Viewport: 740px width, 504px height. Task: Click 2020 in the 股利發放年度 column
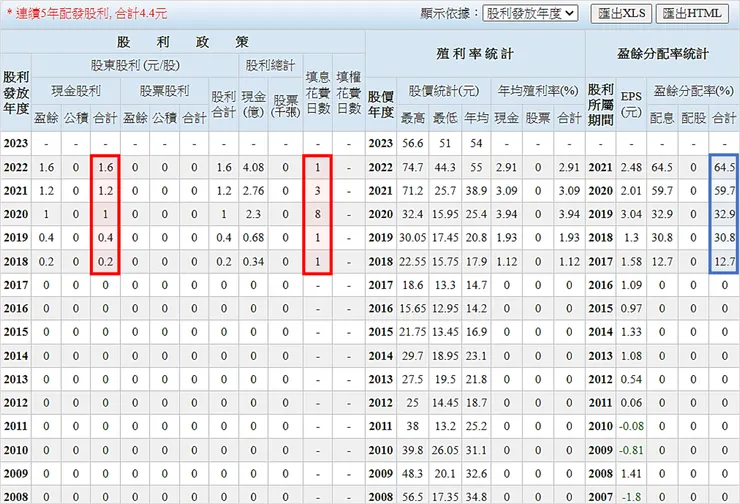pos(16,214)
